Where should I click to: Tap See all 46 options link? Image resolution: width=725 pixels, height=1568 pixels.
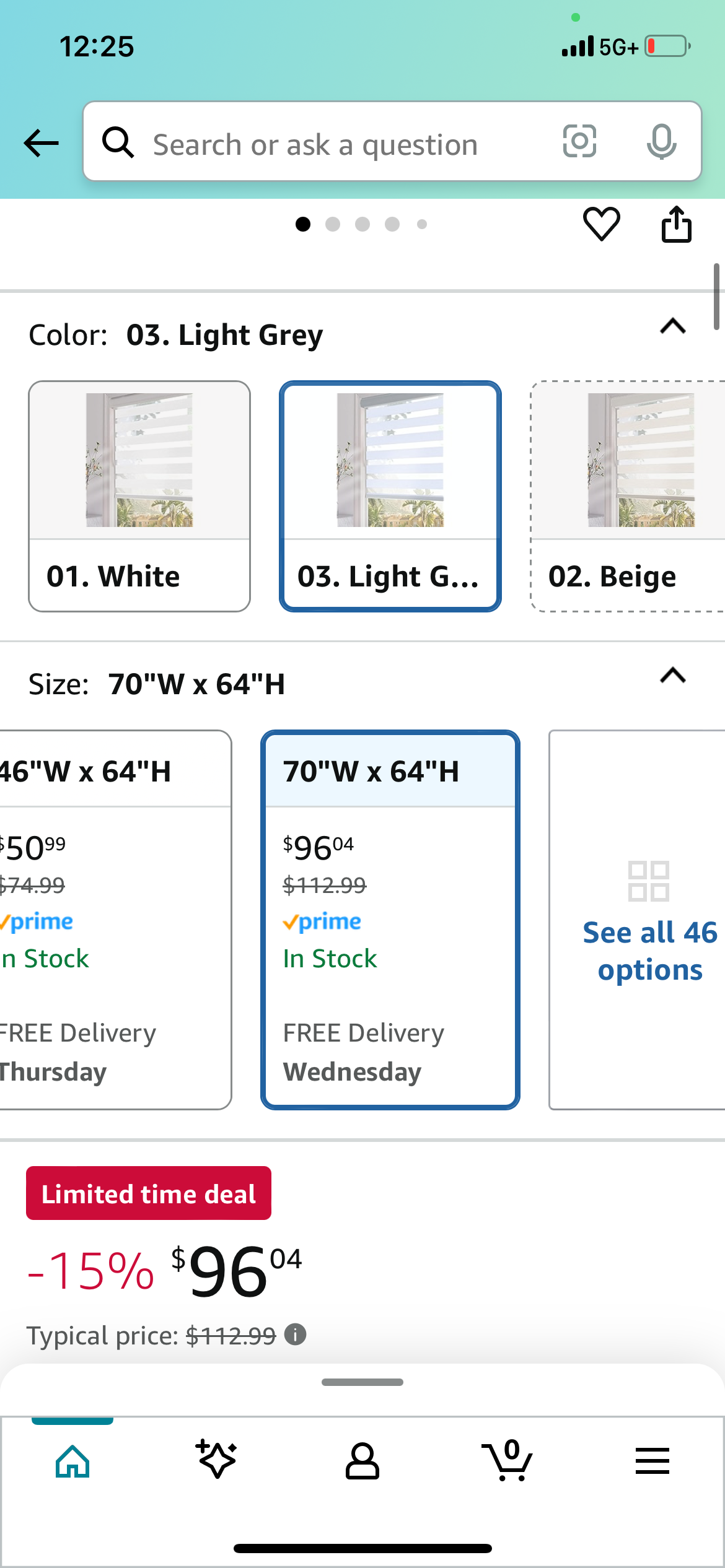(x=649, y=950)
